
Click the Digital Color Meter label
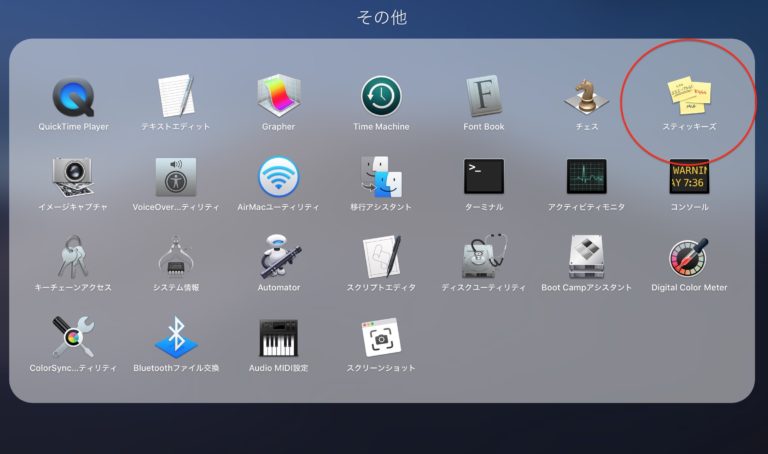click(689, 287)
